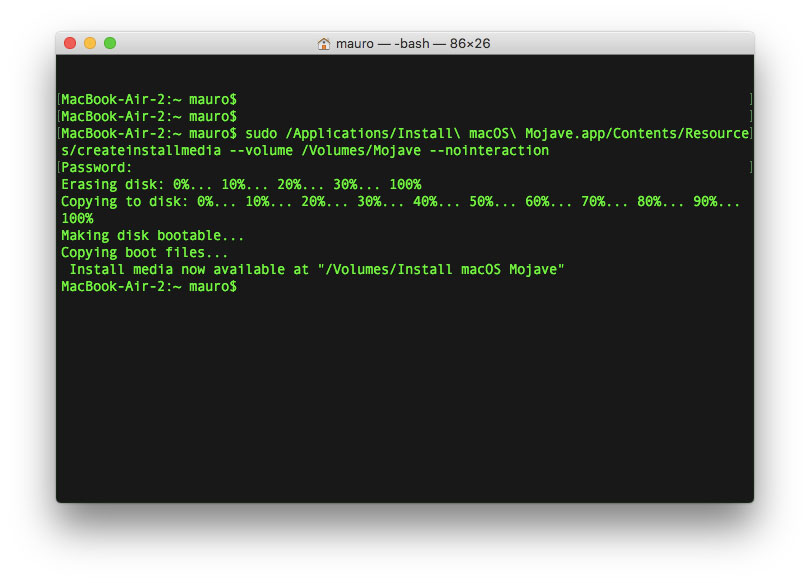Click the "Erasing disk" progress line
Image resolution: width=810 pixels, height=583 pixels.
(x=240, y=184)
